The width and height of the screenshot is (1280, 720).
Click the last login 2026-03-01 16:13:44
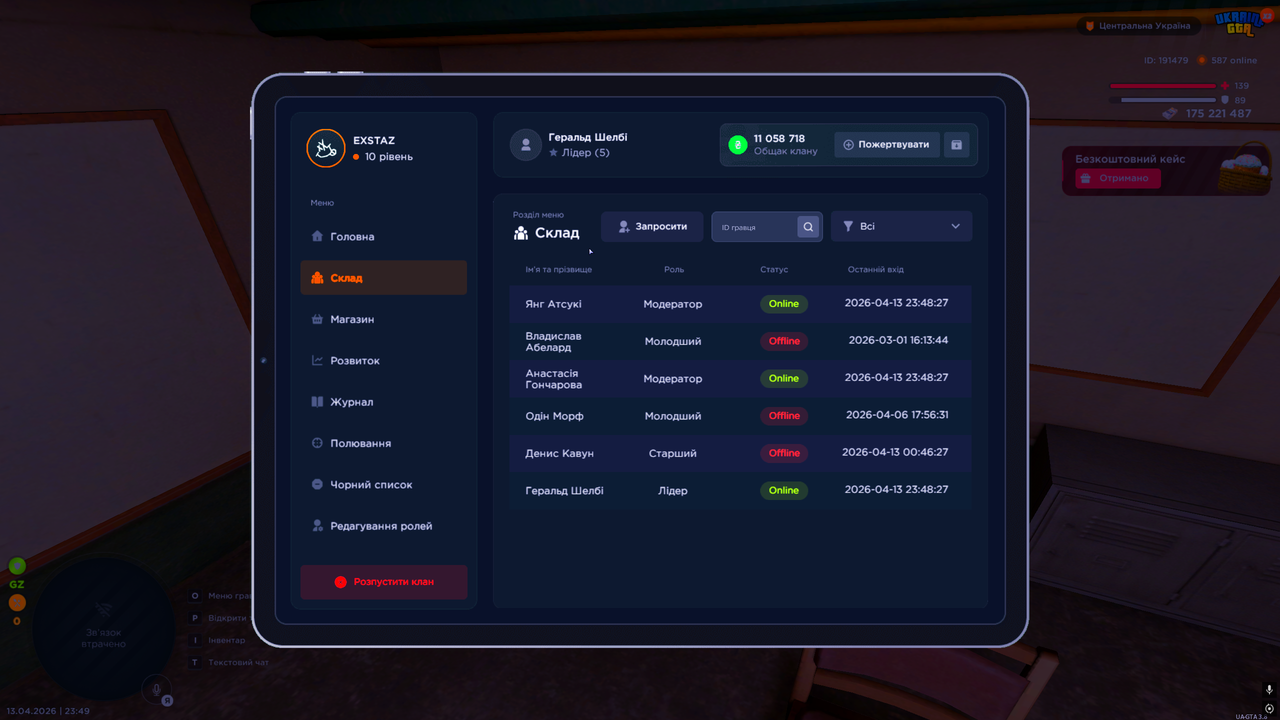(x=898, y=340)
